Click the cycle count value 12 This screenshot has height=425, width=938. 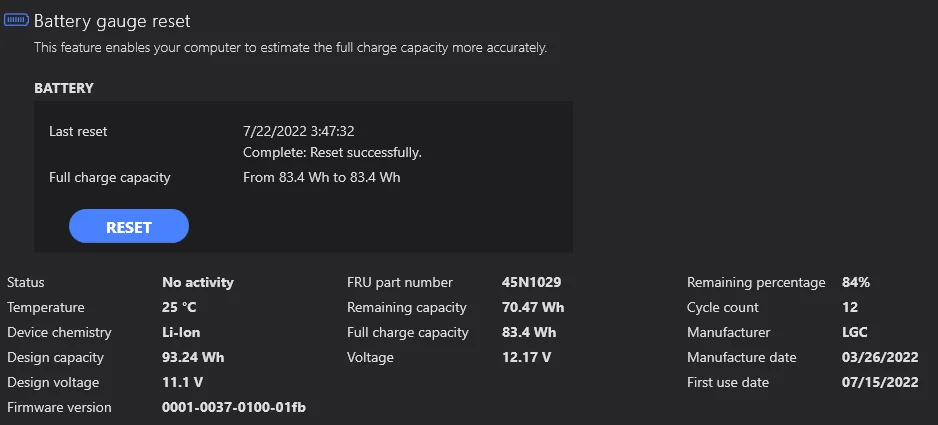[x=851, y=307]
